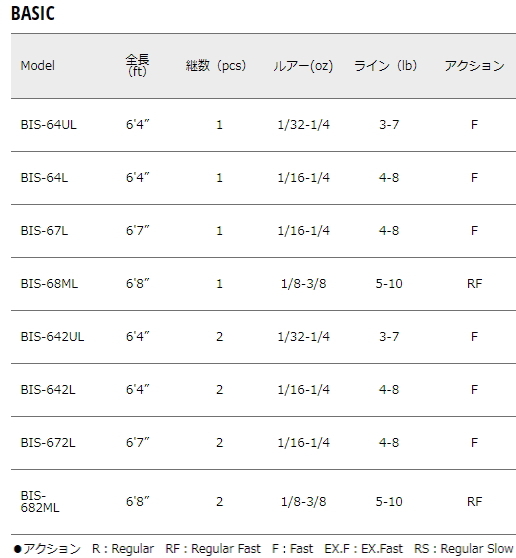
Task: Click the ライン (lb) column header
Action: click(x=385, y=65)
